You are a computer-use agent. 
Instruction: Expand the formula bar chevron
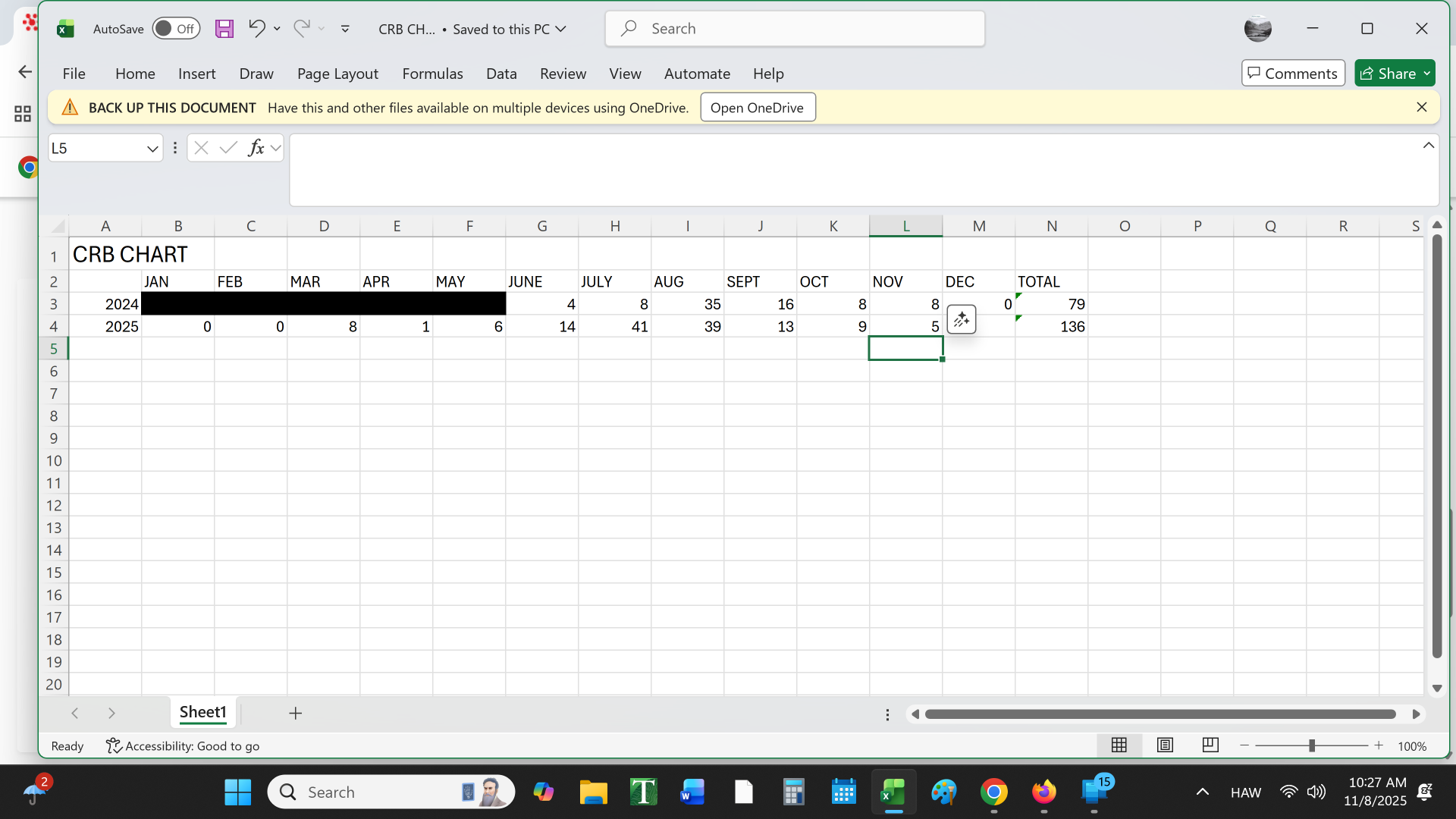(x=1429, y=145)
